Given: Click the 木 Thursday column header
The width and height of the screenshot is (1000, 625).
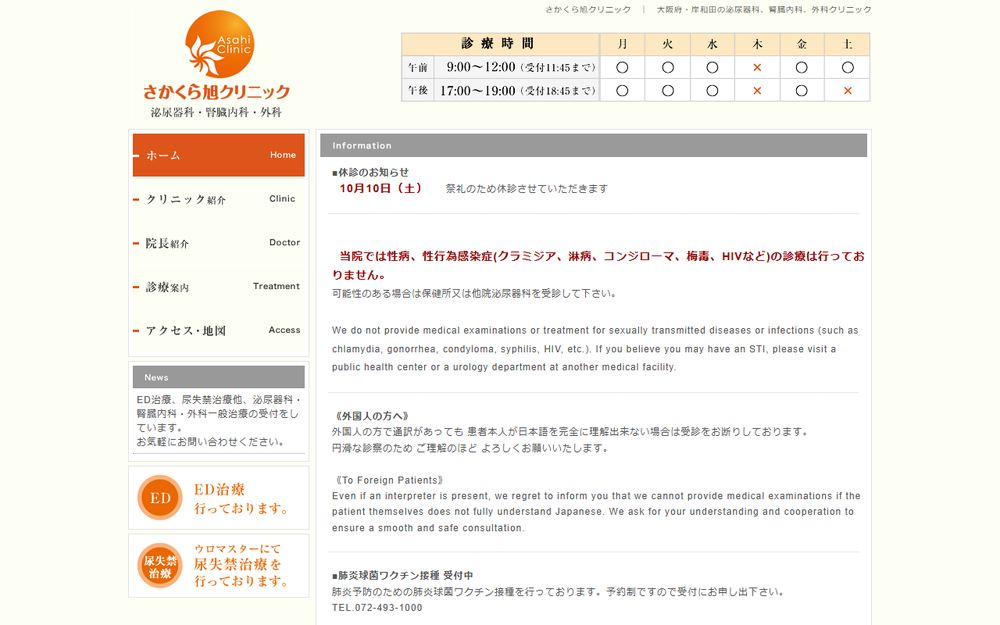Looking at the screenshot, I should click(757, 44).
